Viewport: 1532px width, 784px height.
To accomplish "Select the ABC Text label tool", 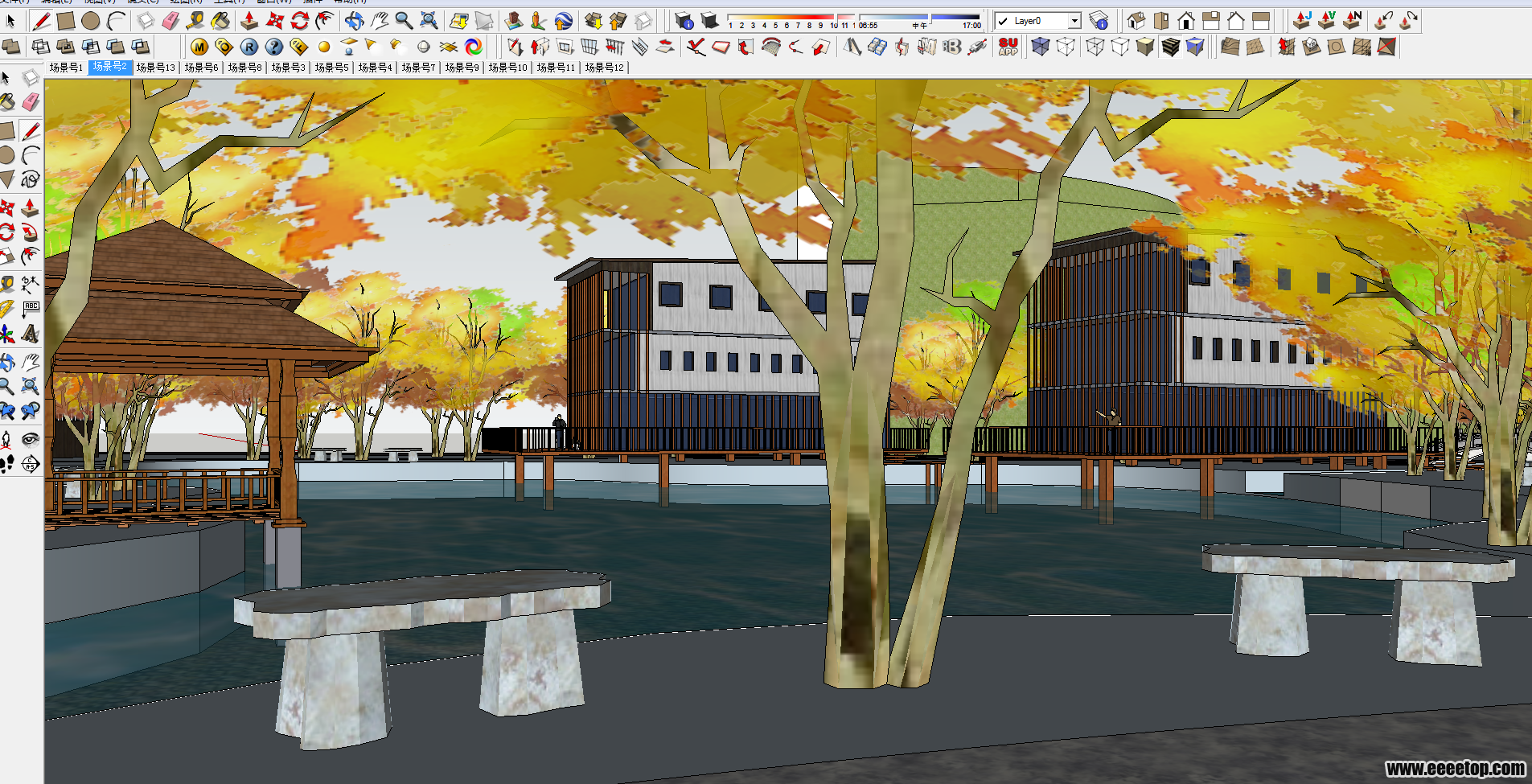I will point(31,309).
